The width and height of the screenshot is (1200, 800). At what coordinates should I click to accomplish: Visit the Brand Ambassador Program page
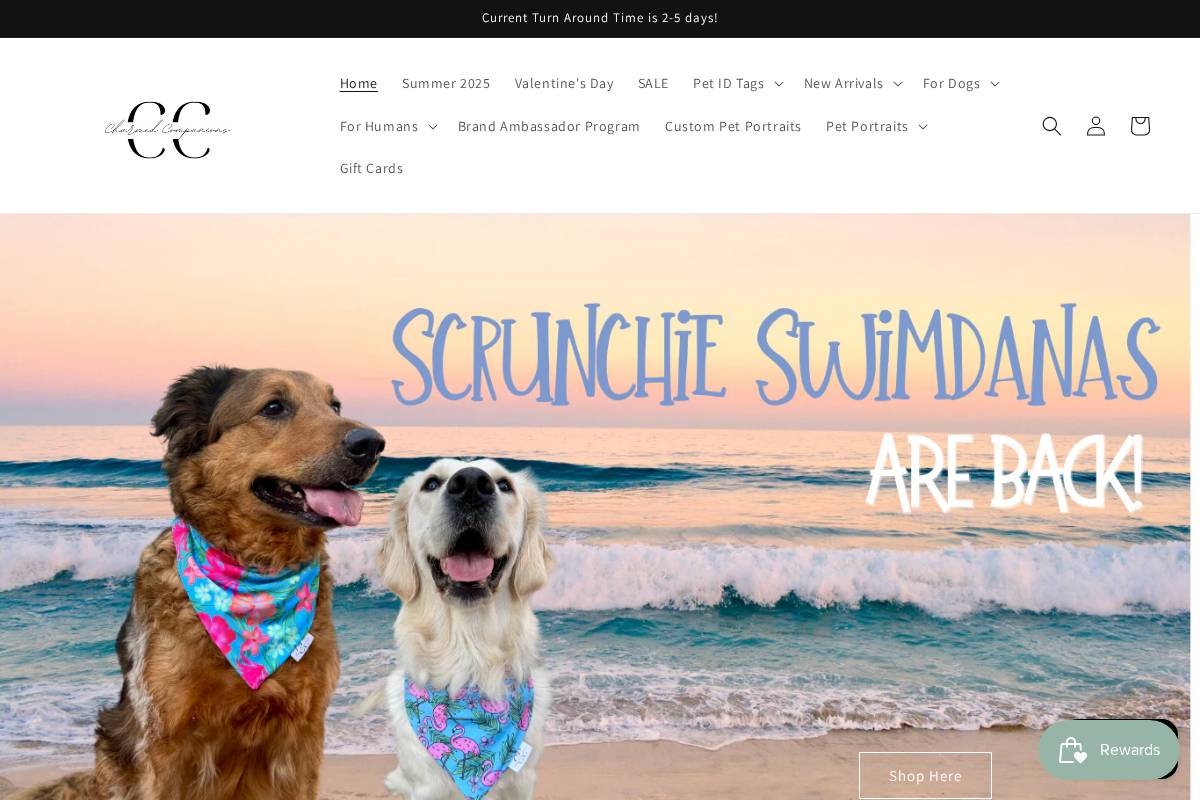pyautogui.click(x=549, y=126)
